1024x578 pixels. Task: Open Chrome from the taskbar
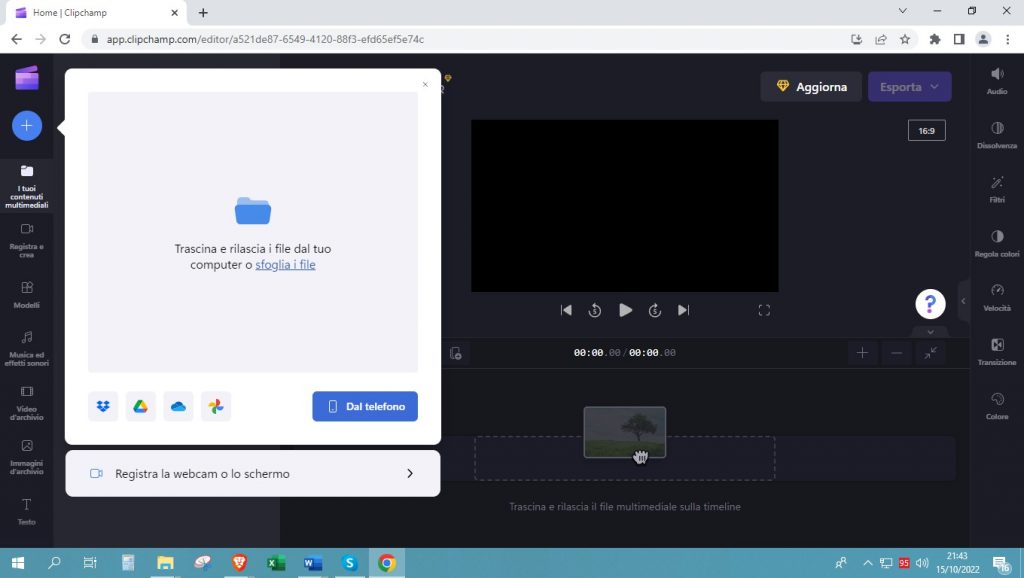coord(385,563)
